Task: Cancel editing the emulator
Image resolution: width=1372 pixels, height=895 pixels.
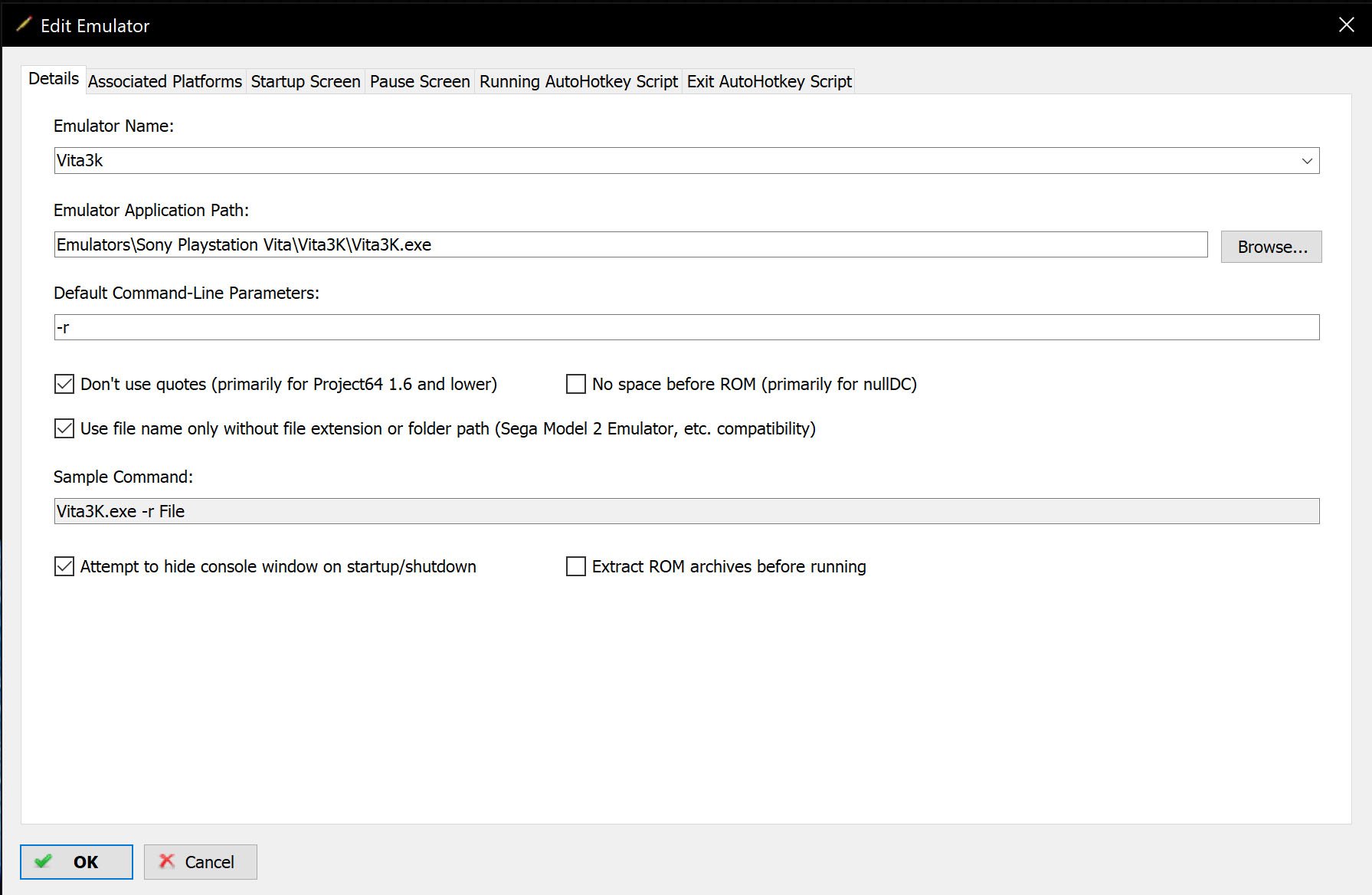Action: [x=201, y=862]
